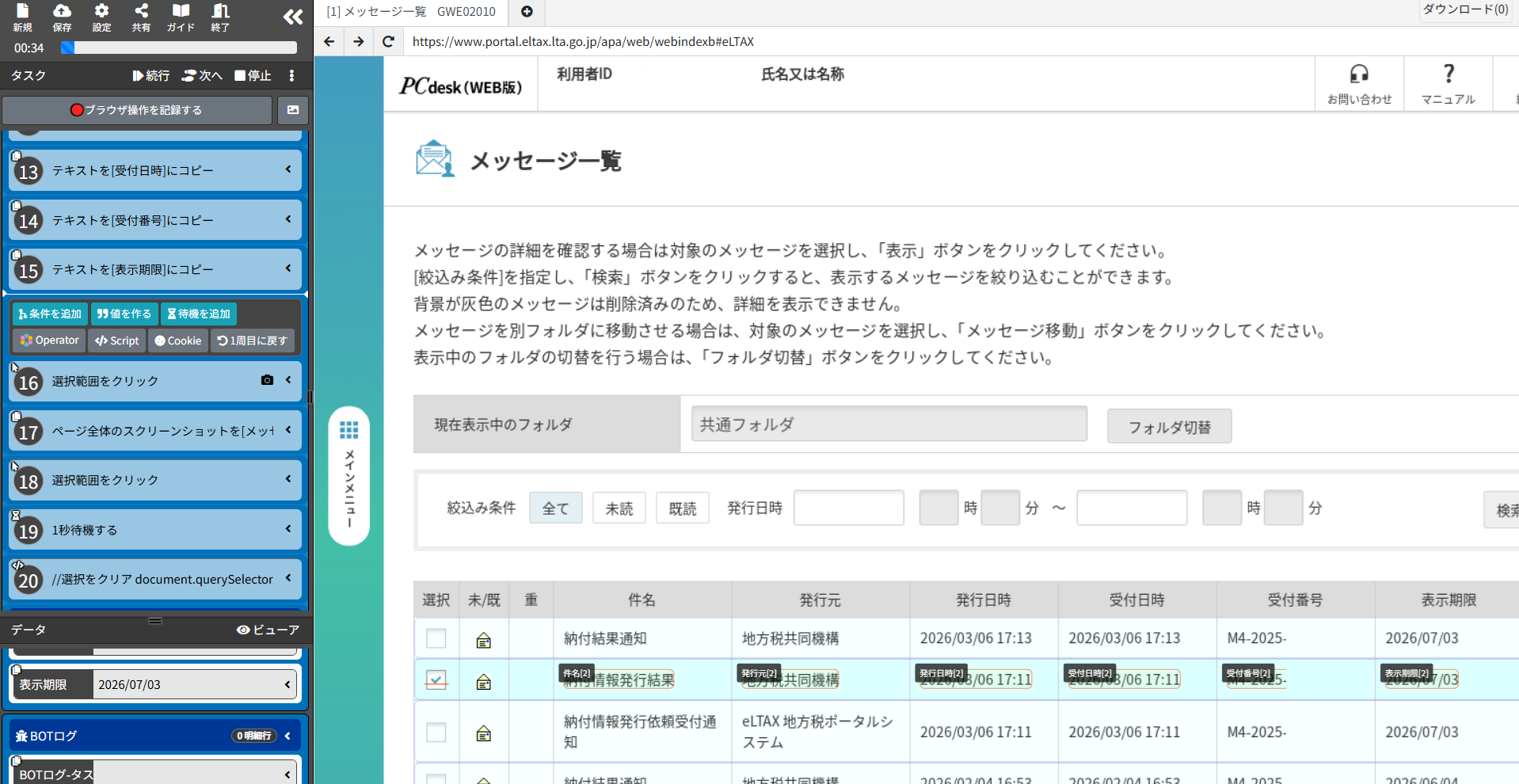Uncheck the 納付情報発行結果 row checkbox
The image size is (1519, 784).
(x=436, y=679)
